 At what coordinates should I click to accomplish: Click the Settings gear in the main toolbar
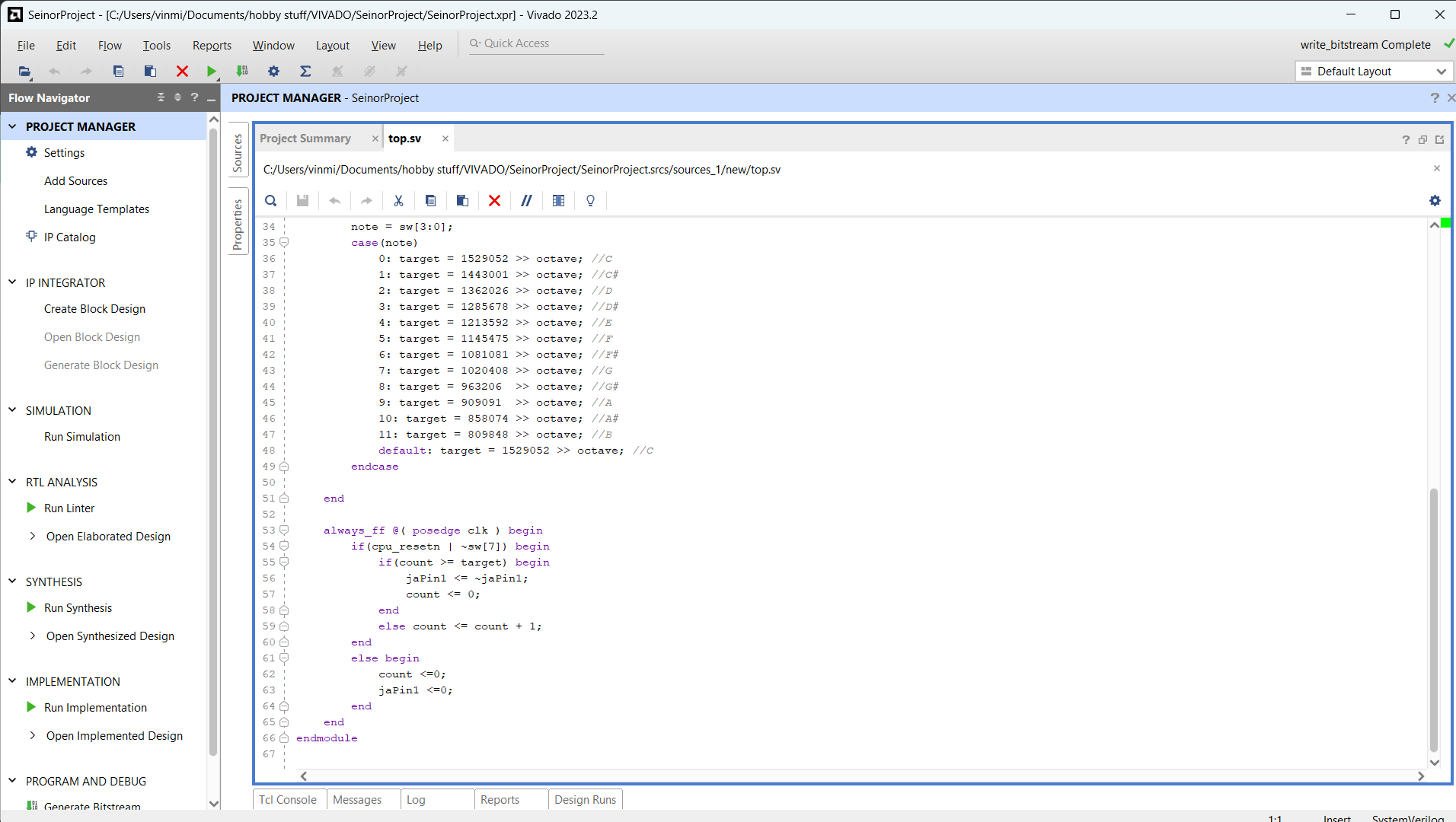click(273, 71)
